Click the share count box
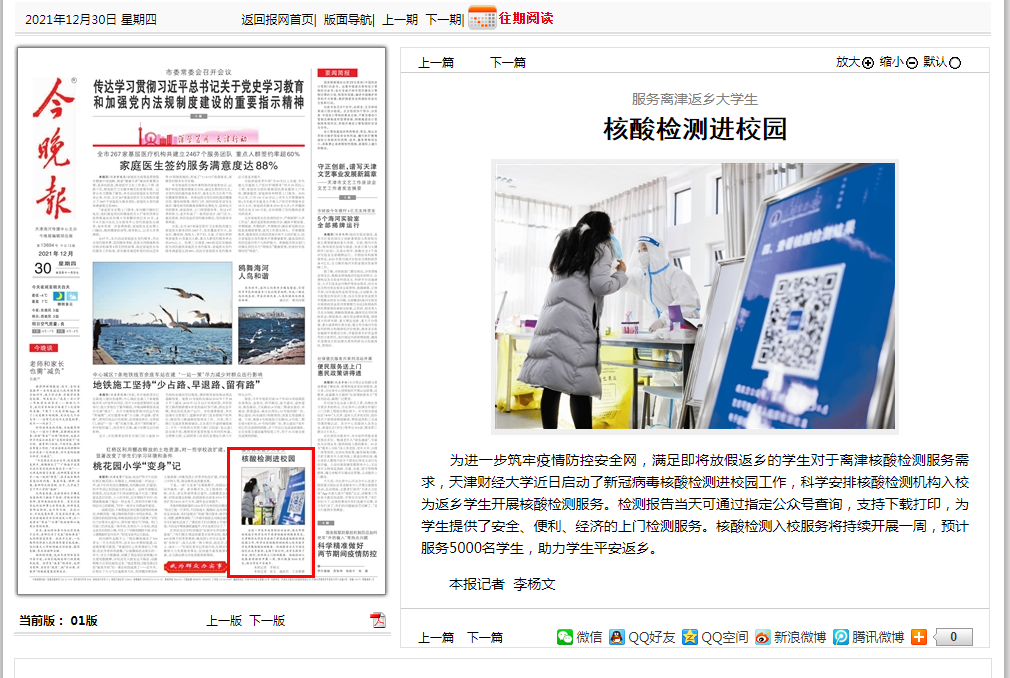 [953, 637]
